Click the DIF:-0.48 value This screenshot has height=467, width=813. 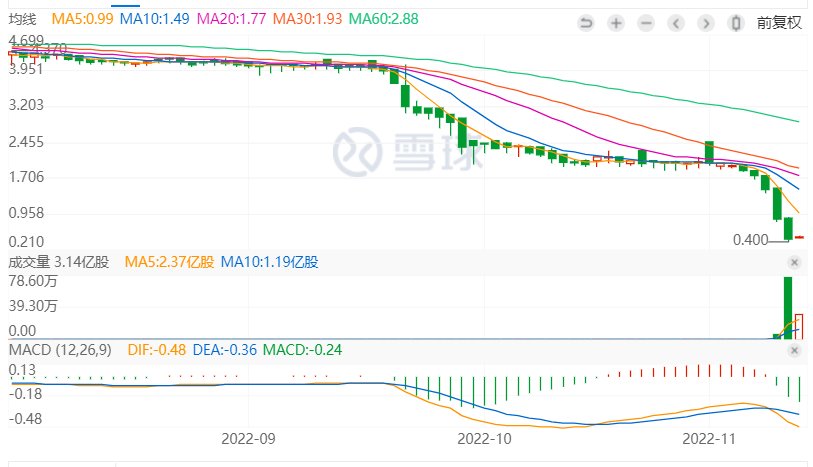(157, 350)
